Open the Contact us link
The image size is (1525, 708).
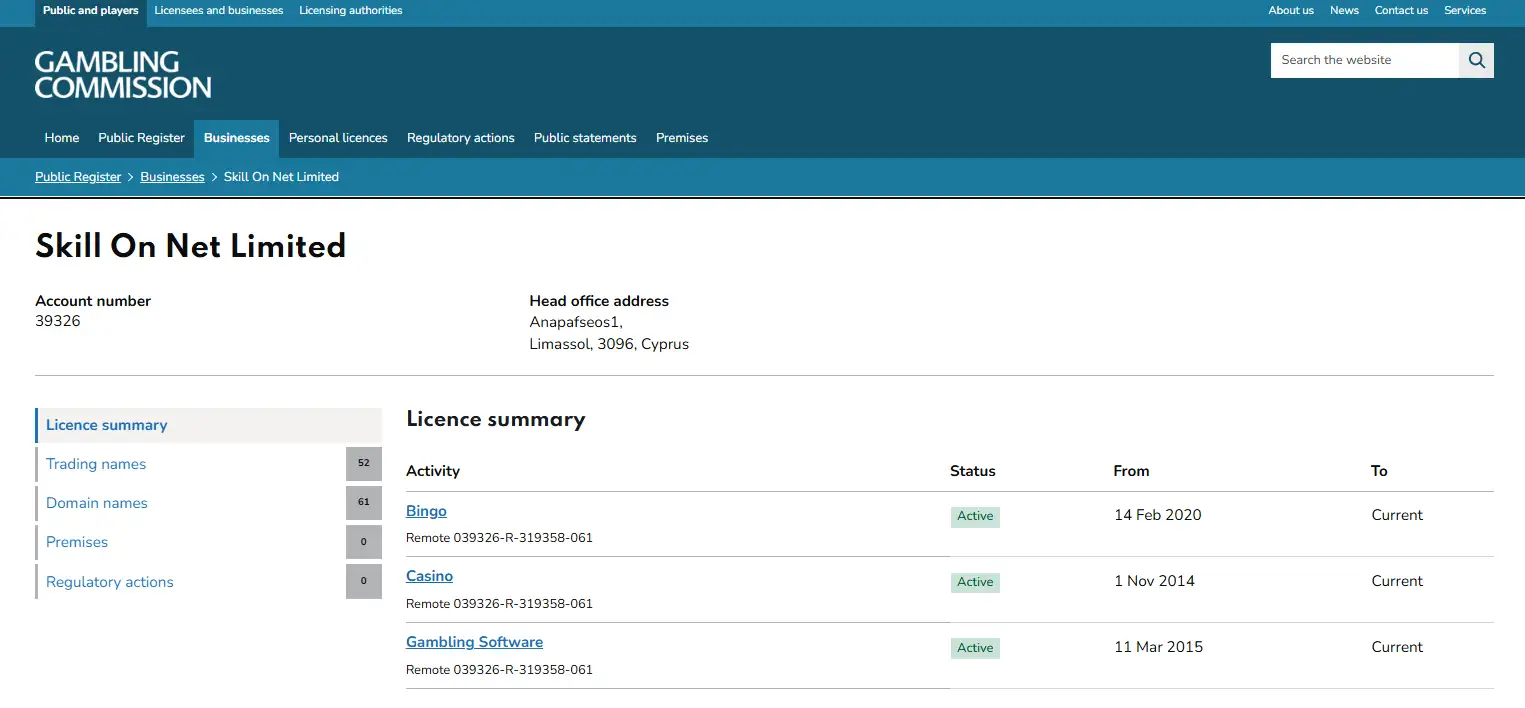coord(1401,11)
